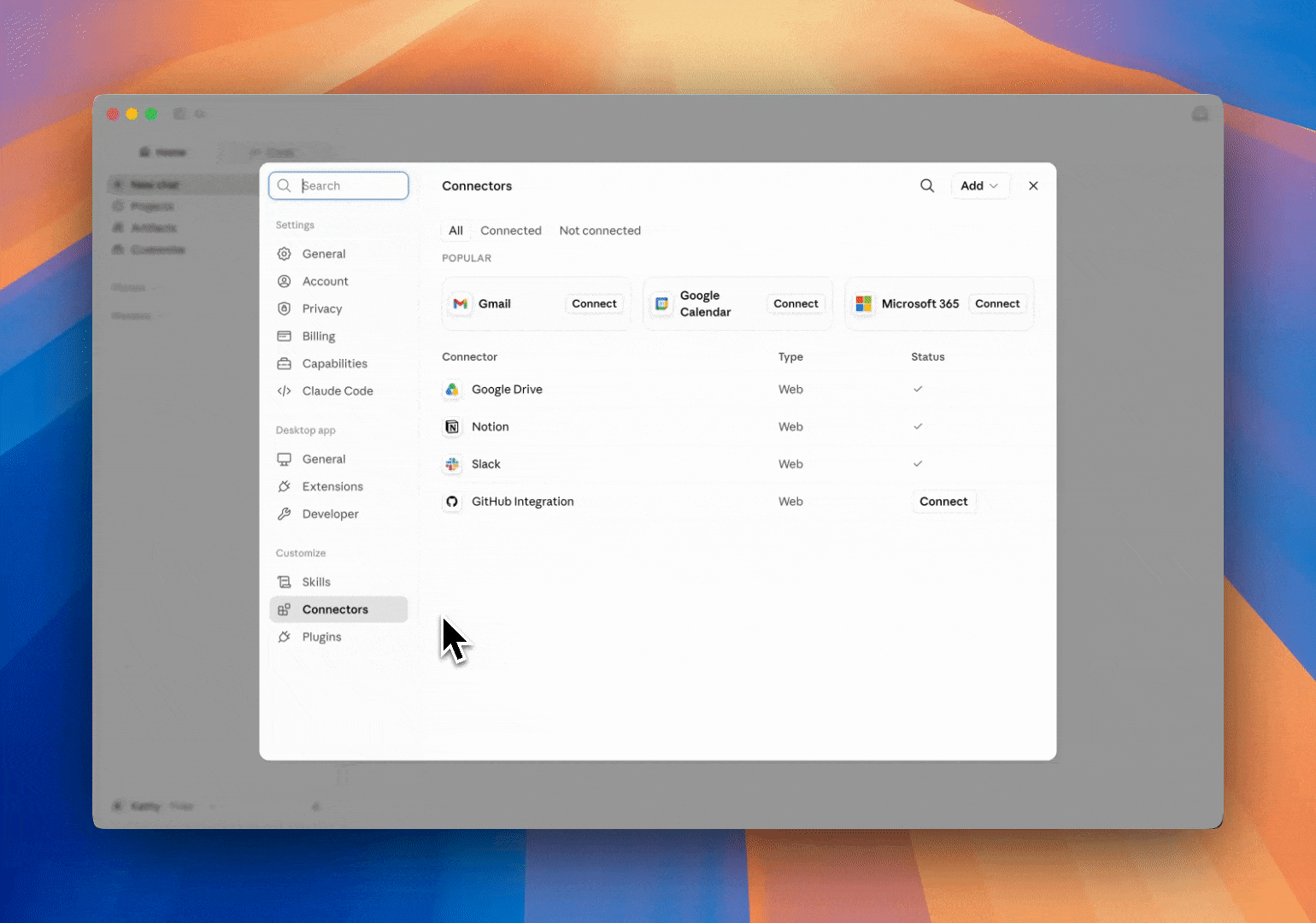
Task: Connect the Gmail connector
Action: [x=594, y=303]
